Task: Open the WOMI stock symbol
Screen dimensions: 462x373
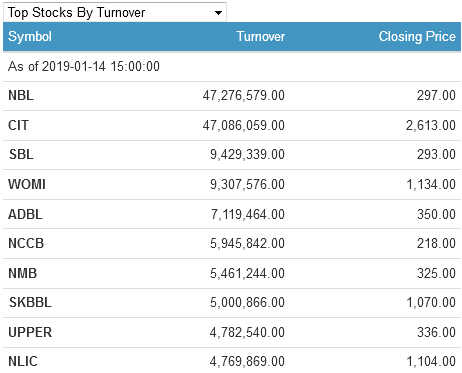Action: click(x=27, y=184)
